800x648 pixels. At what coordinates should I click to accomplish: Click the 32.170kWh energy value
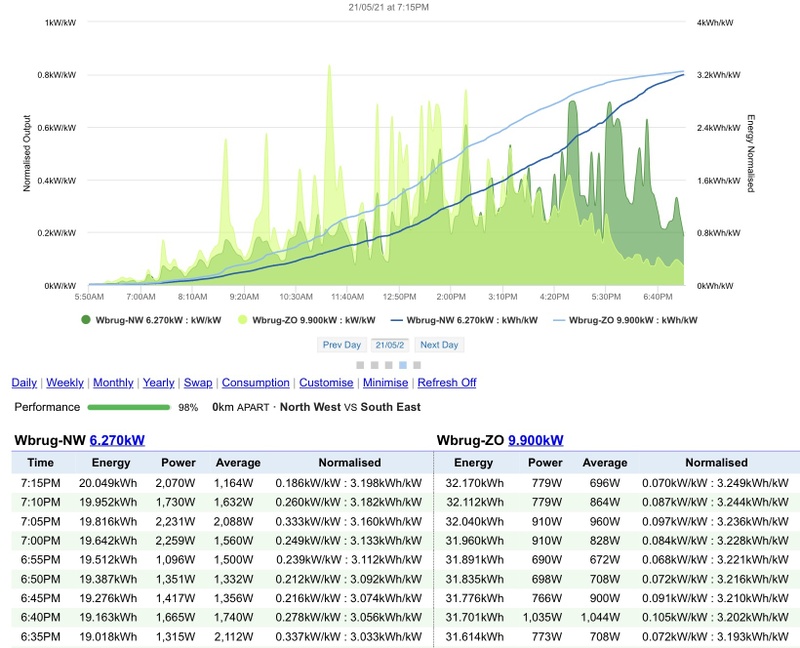[x=474, y=483]
